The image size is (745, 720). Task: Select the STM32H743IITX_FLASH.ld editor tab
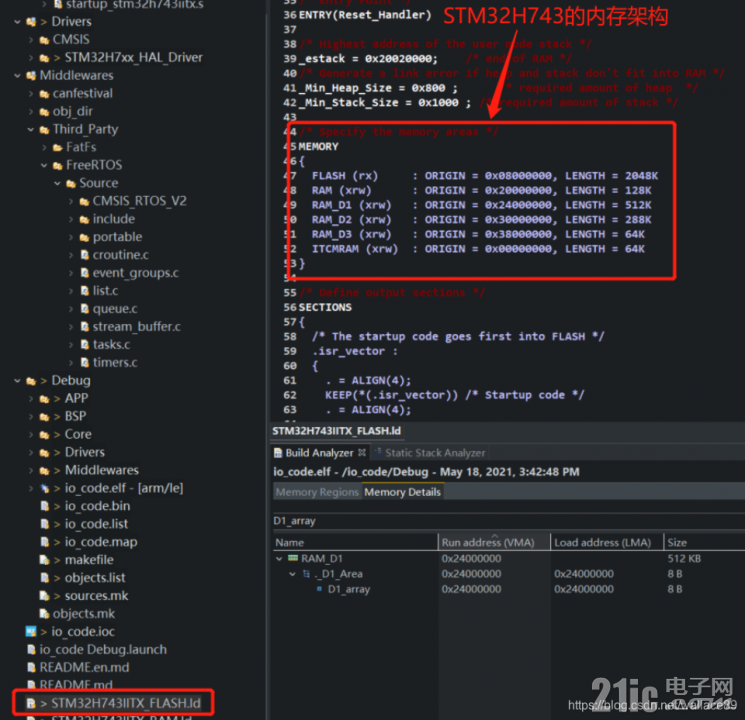tap(336, 431)
